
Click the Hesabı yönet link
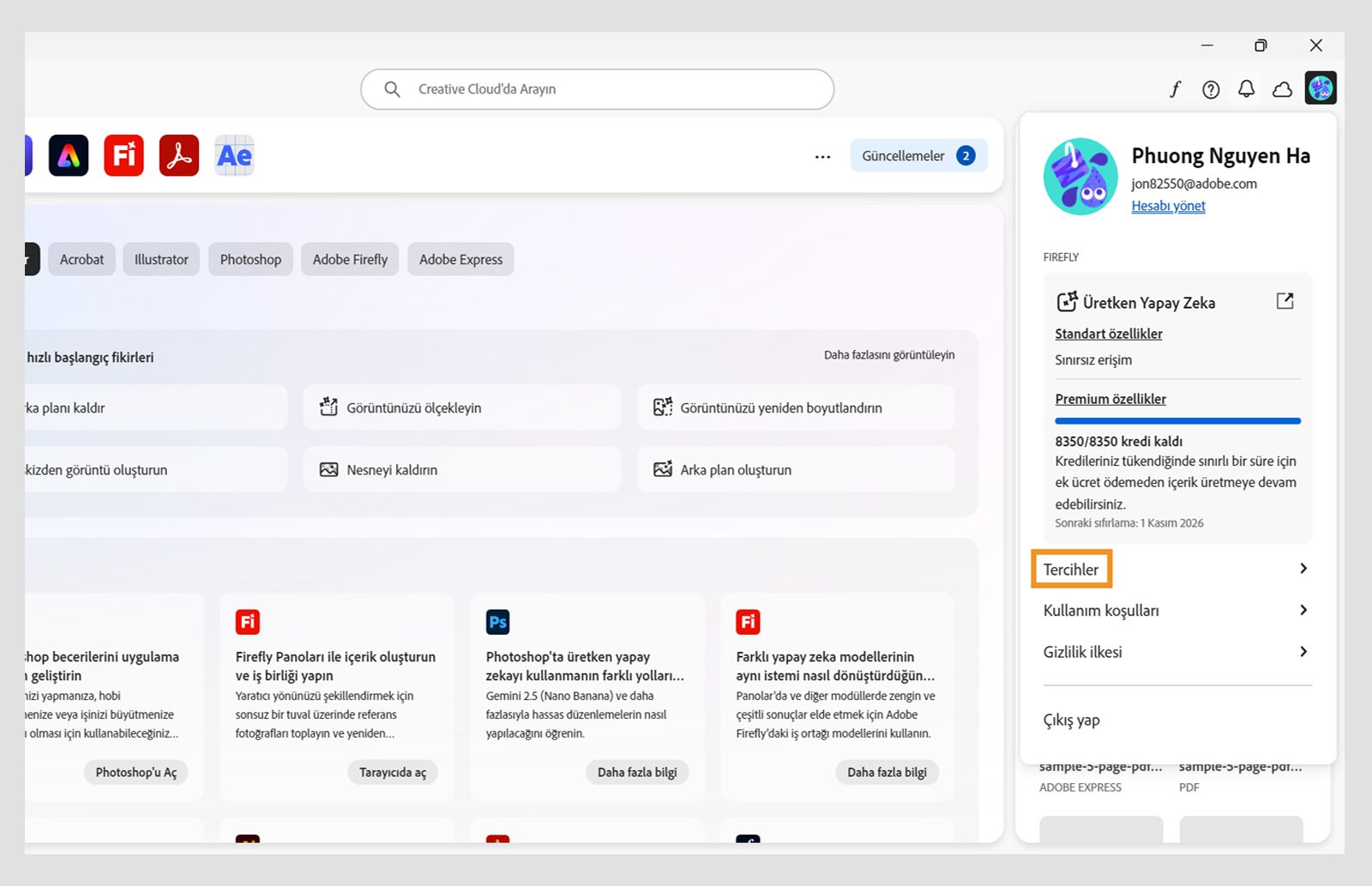1168,206
